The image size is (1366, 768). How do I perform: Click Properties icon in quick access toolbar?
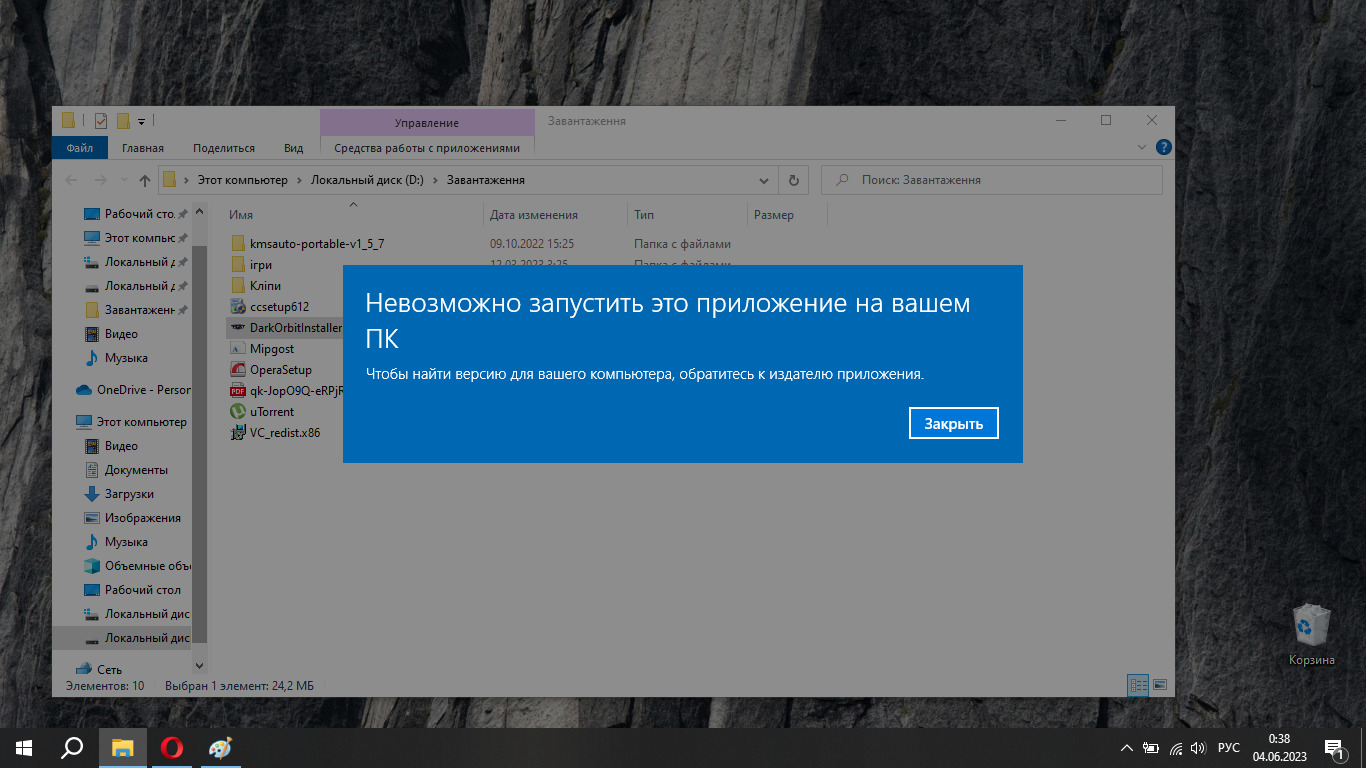[x=100, y=121]
